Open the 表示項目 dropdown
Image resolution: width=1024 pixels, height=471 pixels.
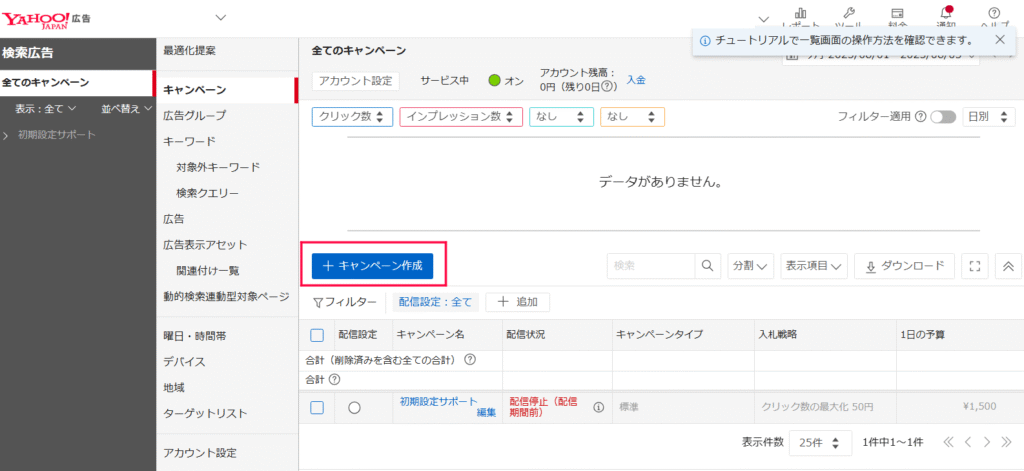(x=813, y=266)
